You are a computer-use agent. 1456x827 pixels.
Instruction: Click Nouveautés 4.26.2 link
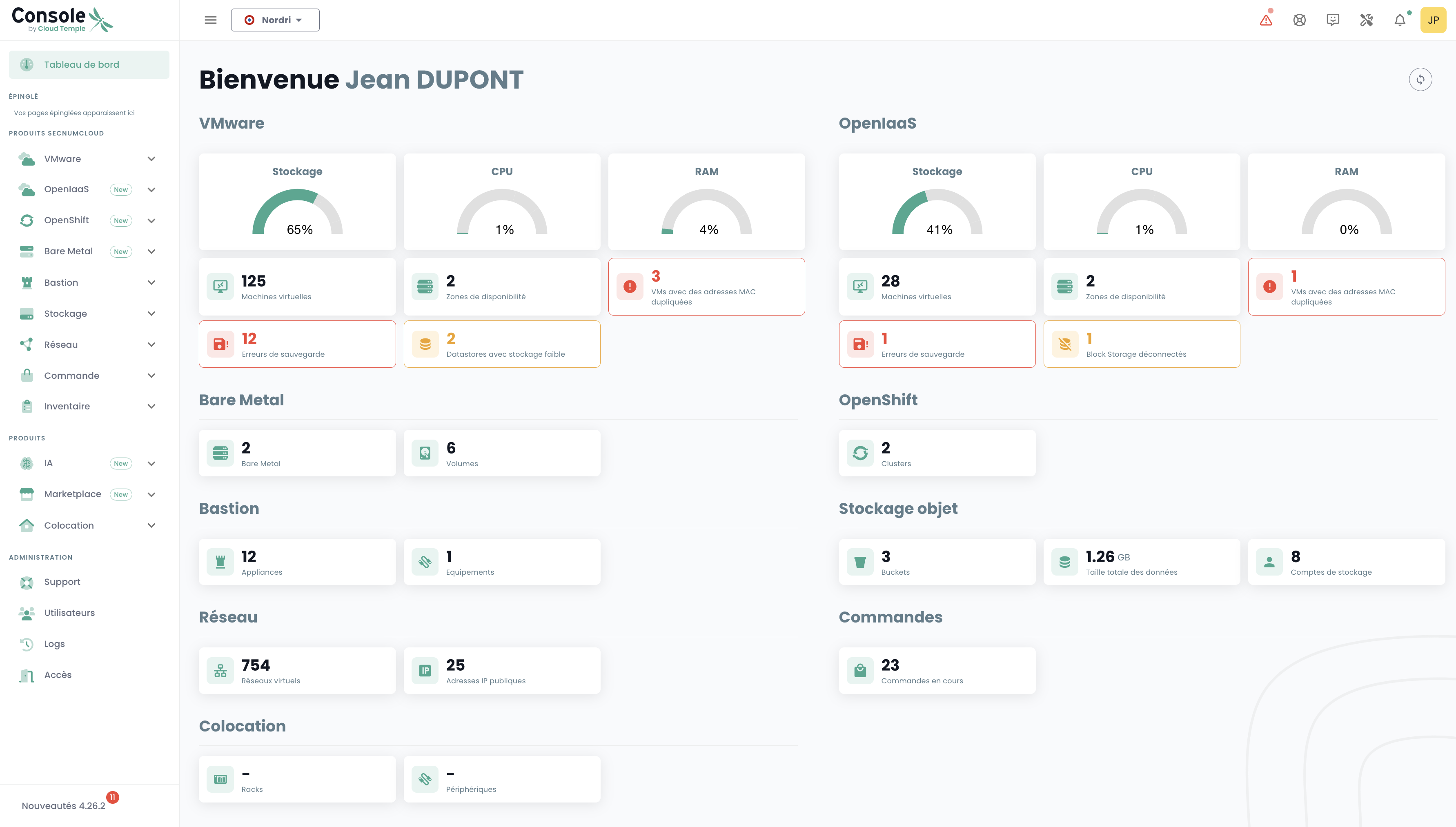tap(64, 806)
